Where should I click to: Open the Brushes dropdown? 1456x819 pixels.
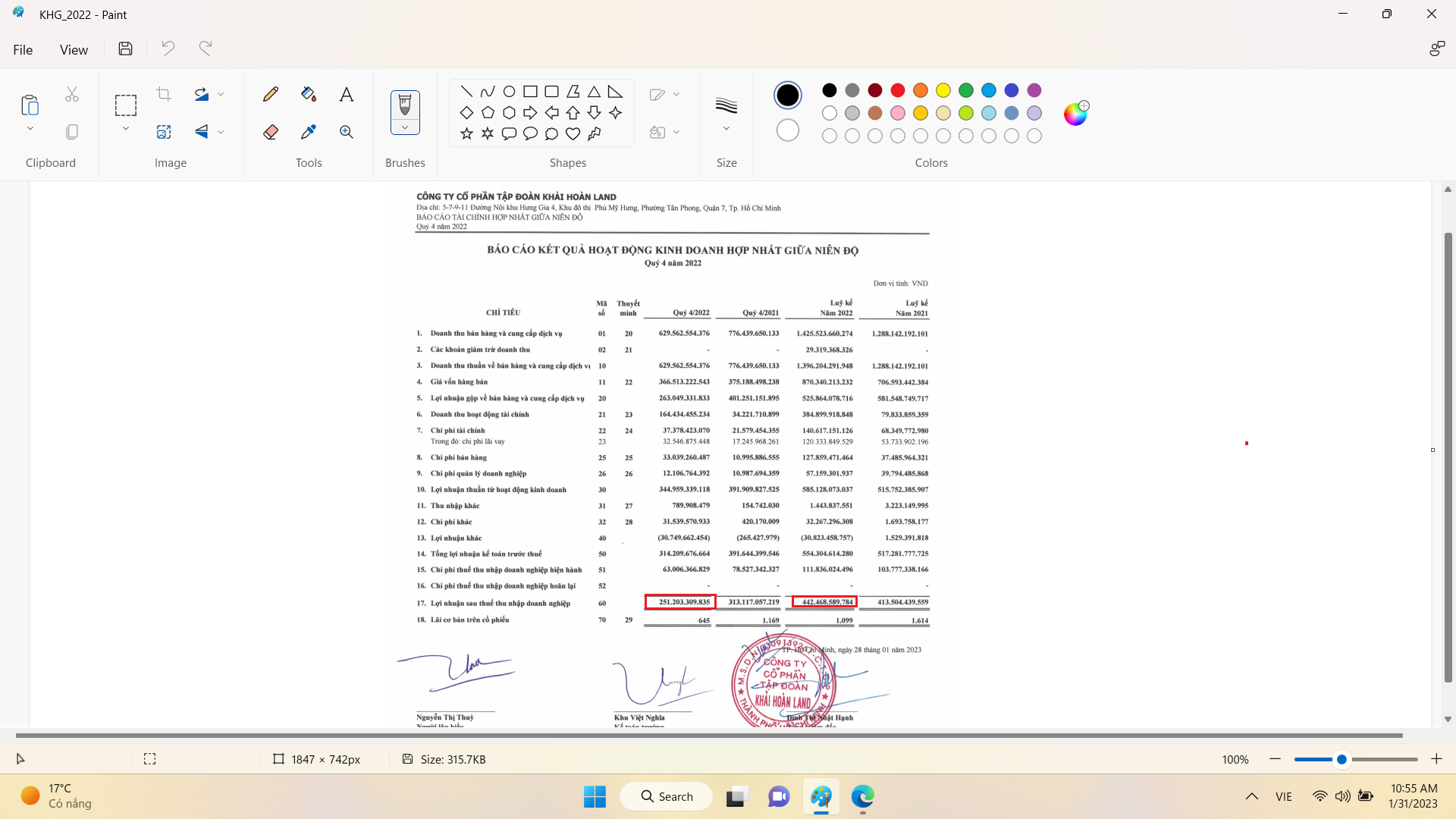click(405, 127)
